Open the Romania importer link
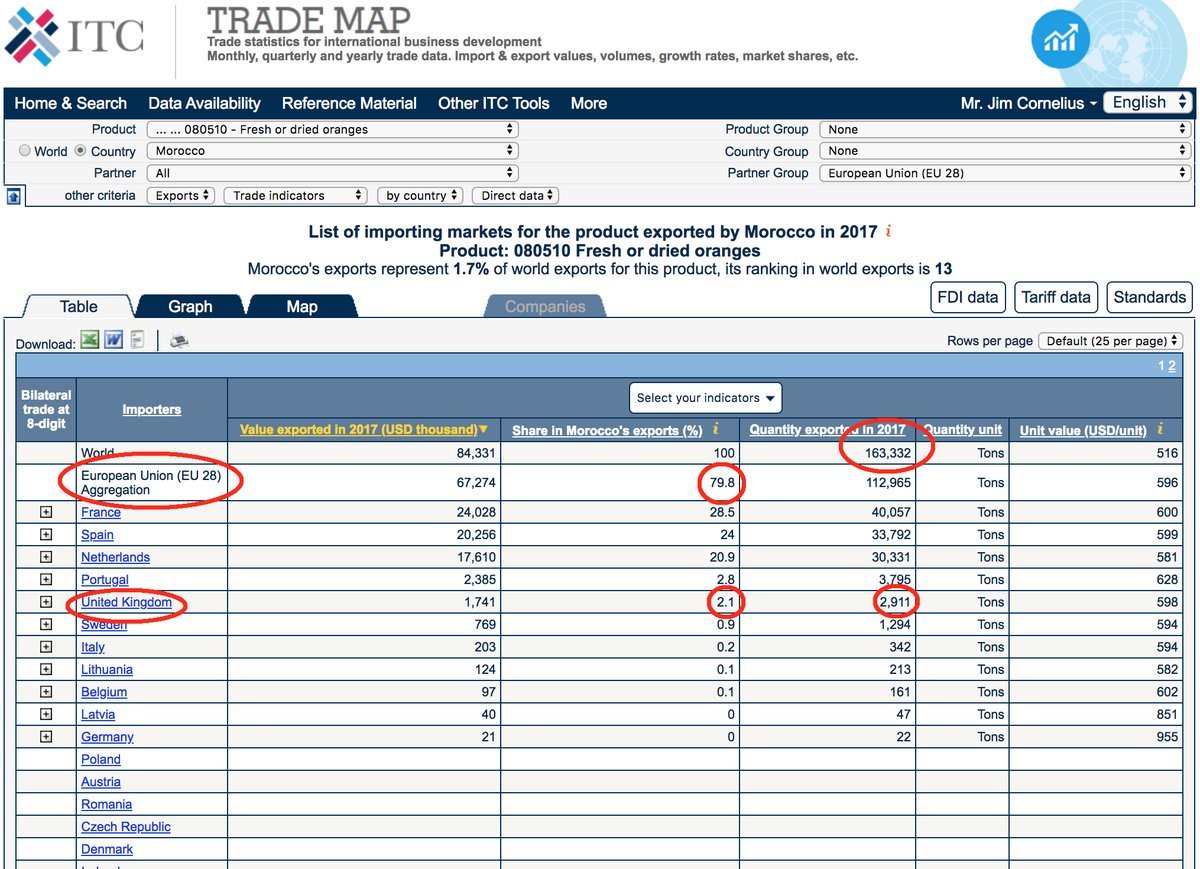1200x869 pixels. tap(107, 804)
